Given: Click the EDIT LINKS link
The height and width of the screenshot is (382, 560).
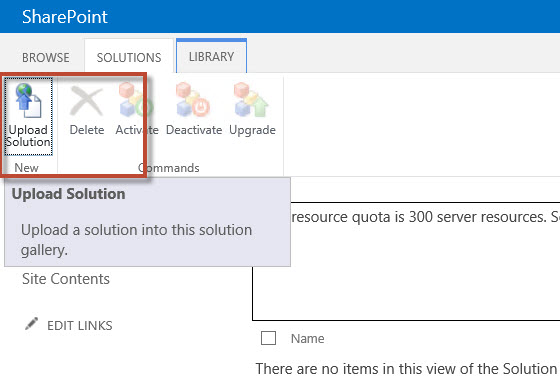Looking at the screenshot, I should 80,326.
